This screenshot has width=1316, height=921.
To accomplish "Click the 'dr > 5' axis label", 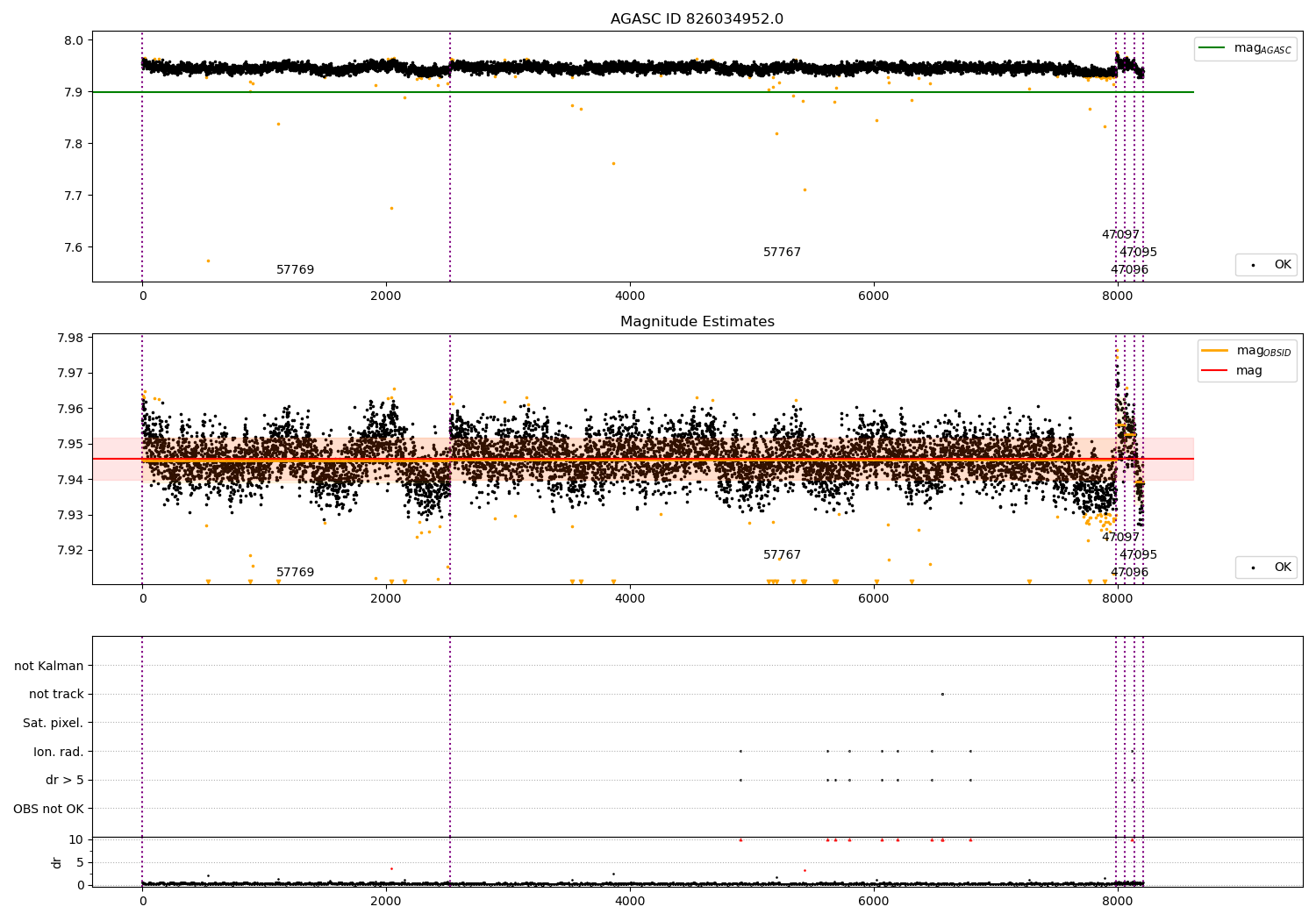I will point(65,780).
